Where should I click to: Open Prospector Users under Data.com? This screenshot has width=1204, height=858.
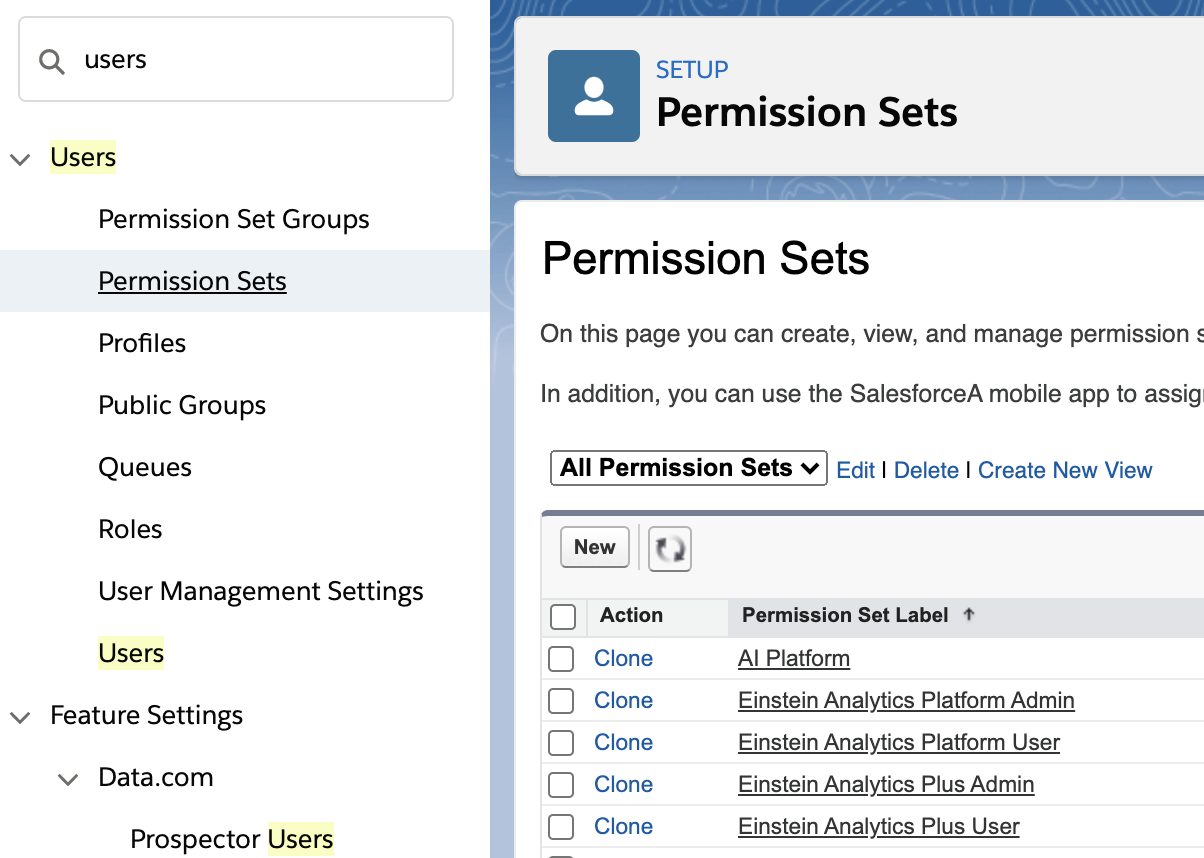(x=232, y=839)
